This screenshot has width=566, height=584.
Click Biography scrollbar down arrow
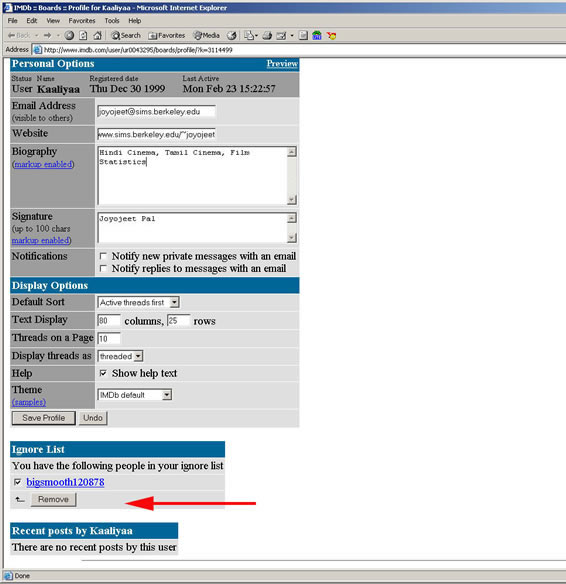tap(292, 199)
